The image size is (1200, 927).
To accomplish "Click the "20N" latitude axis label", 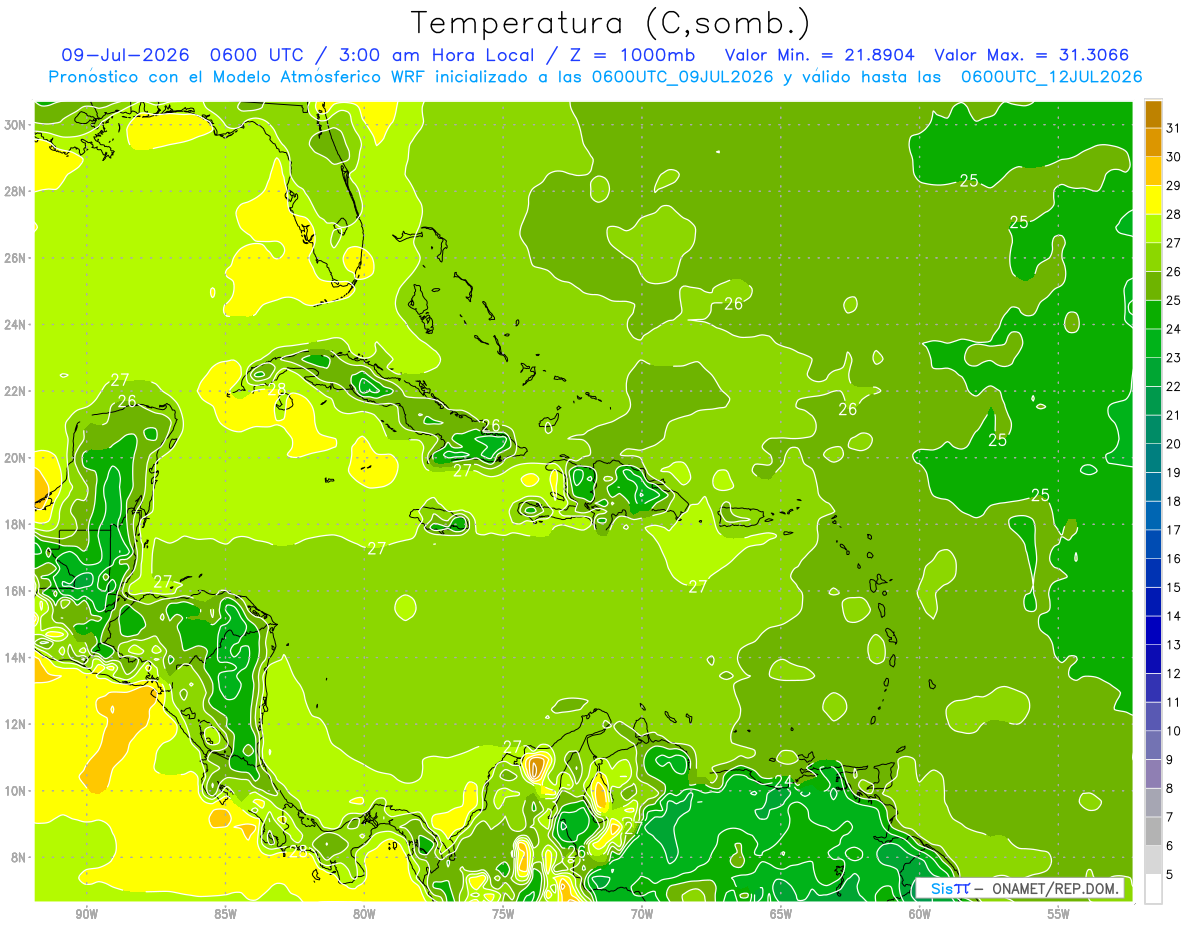I will click(17, 458).
